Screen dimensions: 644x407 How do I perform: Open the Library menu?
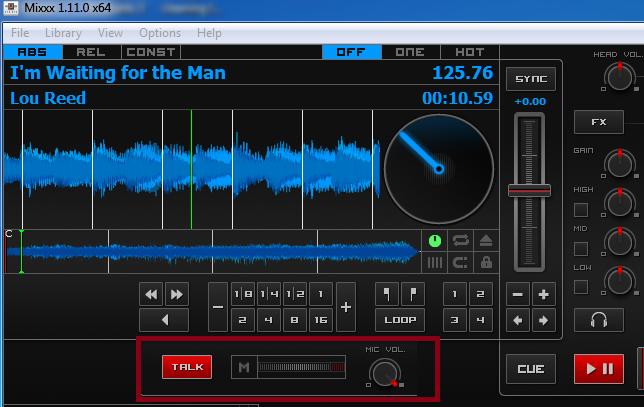coord(63,33)
